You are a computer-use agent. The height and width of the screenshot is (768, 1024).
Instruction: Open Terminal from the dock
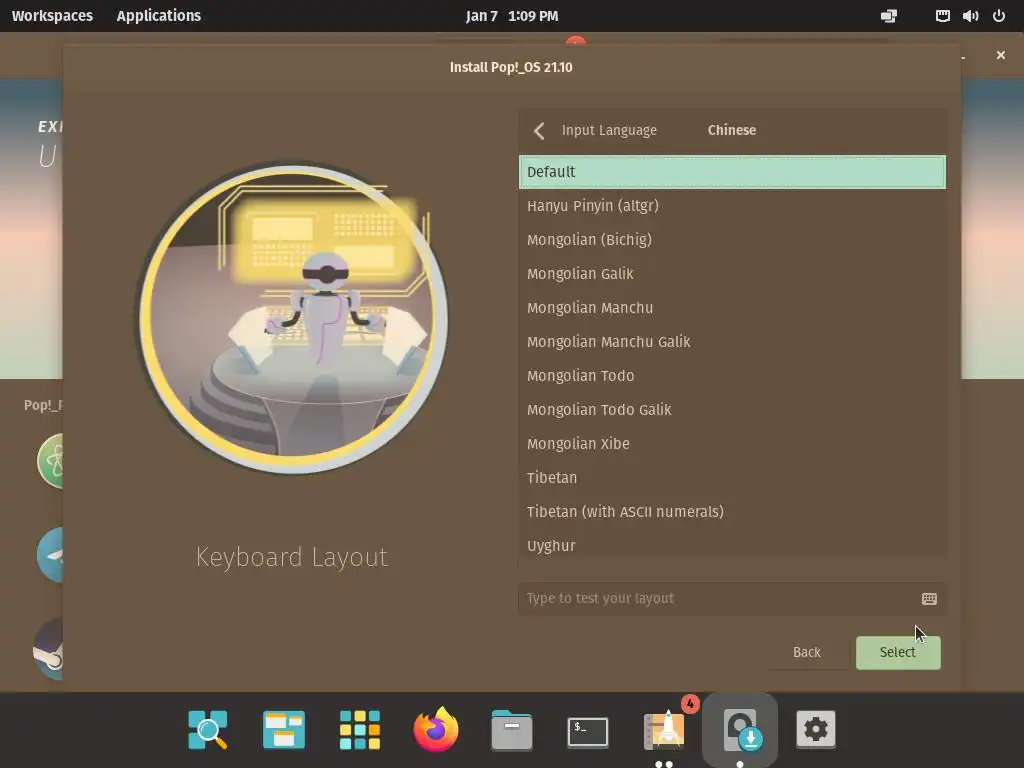pyautogui.click(x=588, y=731)
